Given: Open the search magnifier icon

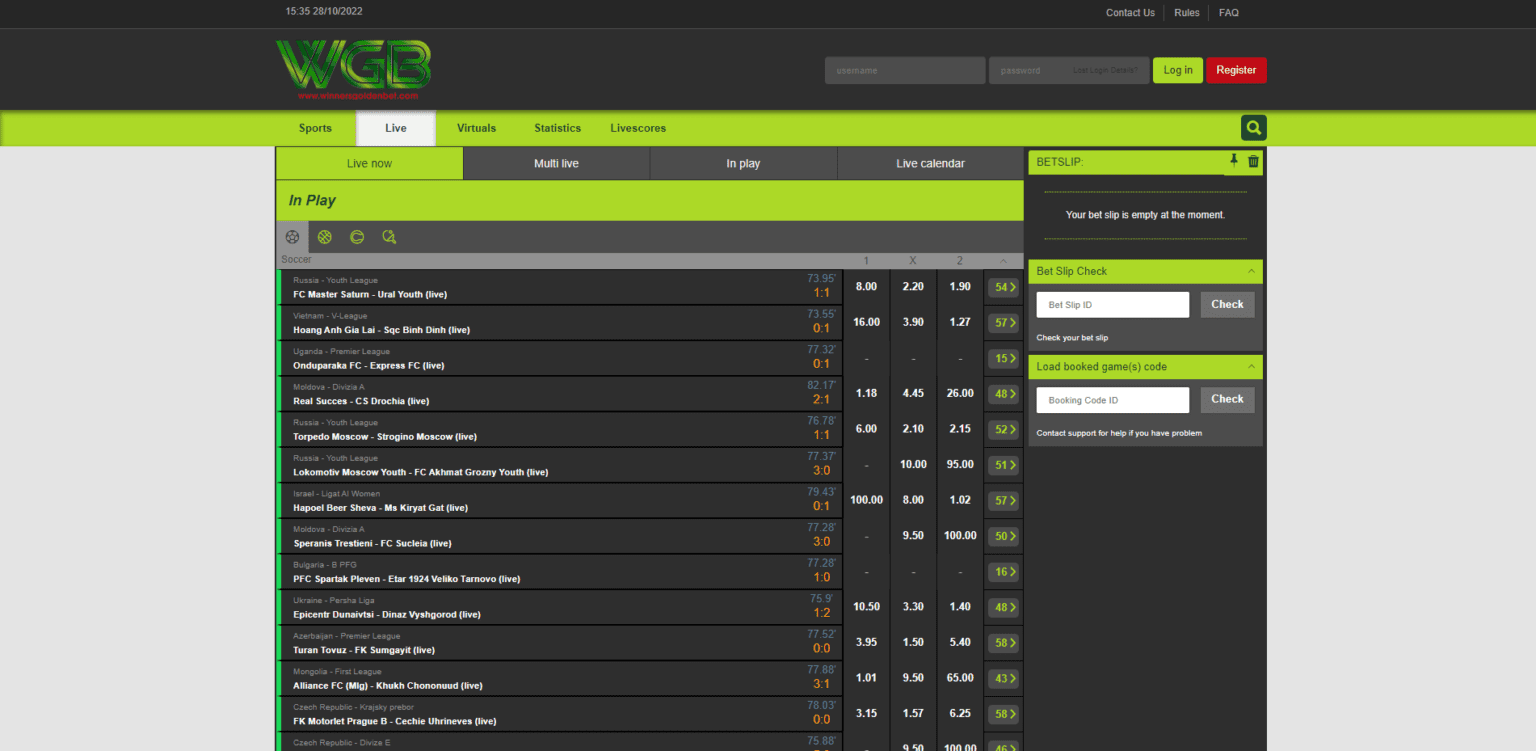Looking at the screenshot, I should tap(1253, 128).
